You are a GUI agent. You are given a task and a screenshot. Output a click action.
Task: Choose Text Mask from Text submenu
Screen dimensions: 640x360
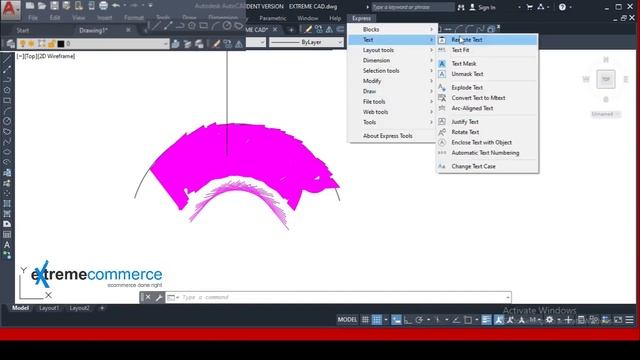[487, 64]
